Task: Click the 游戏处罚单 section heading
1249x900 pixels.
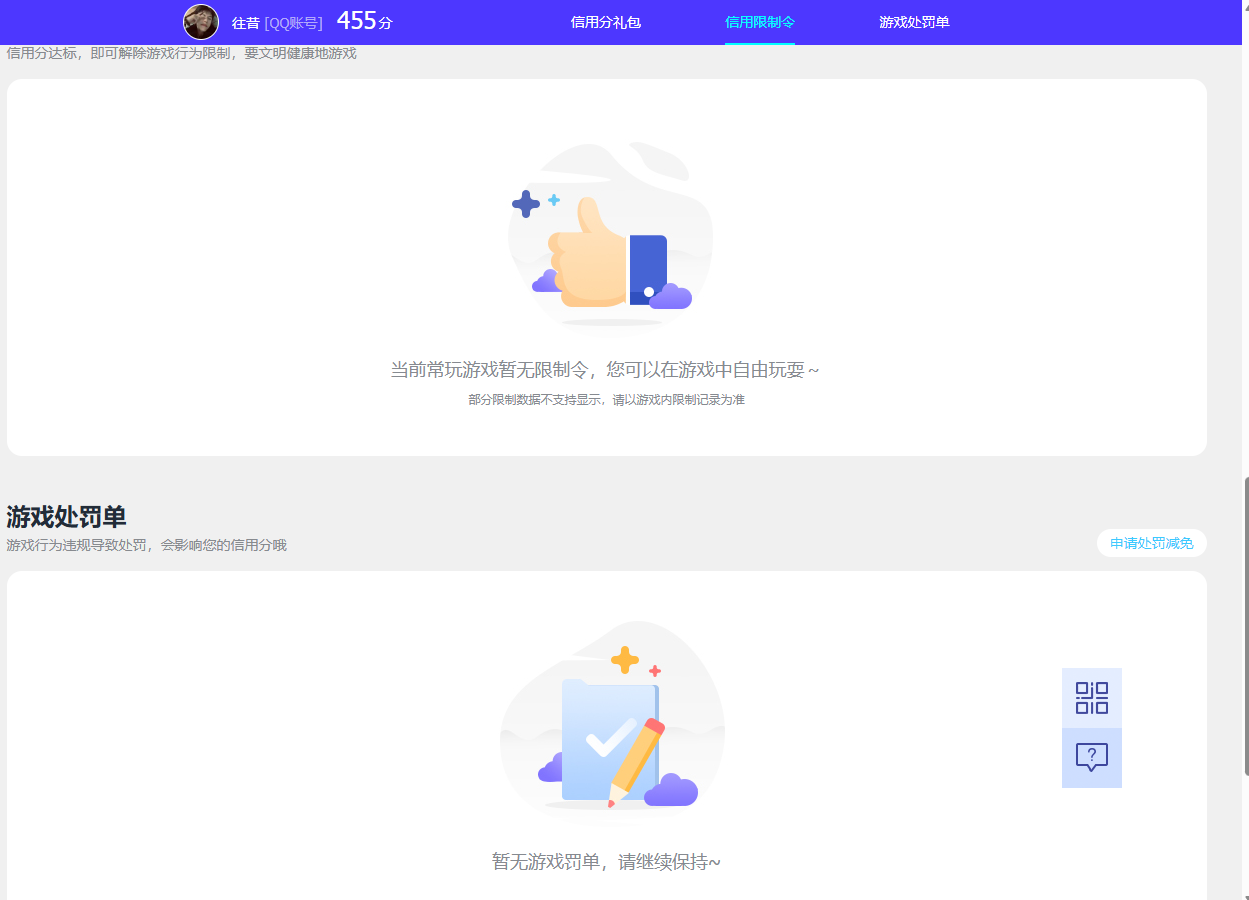Action: pos(66,517)
